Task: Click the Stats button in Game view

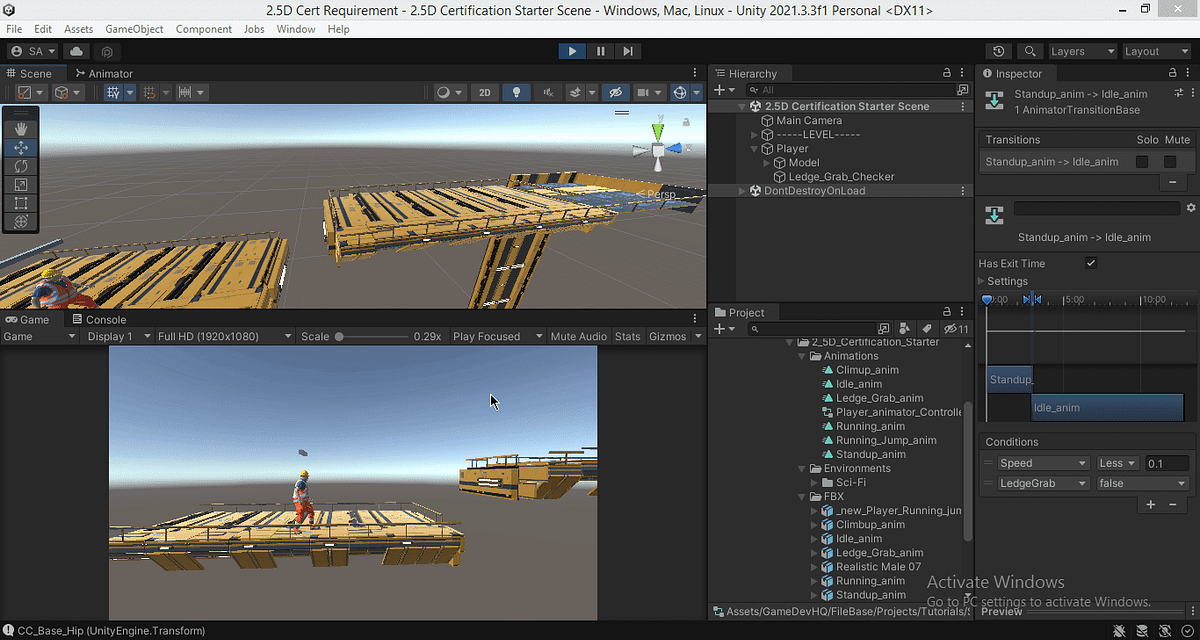Action: [627, 336]
